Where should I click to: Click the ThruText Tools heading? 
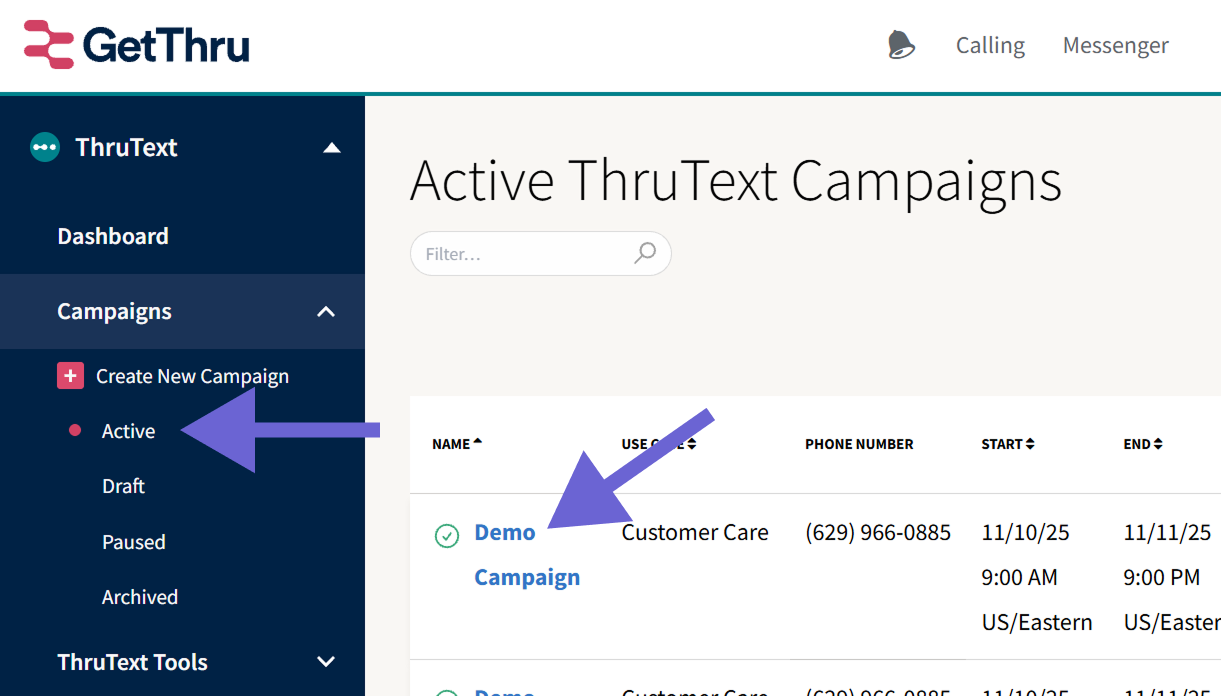pyautogui.click(x=132, y=662)
